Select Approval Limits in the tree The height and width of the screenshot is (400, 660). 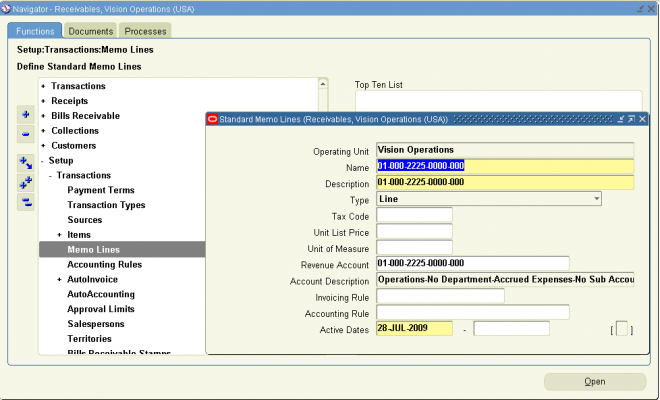tap(101, 309)
